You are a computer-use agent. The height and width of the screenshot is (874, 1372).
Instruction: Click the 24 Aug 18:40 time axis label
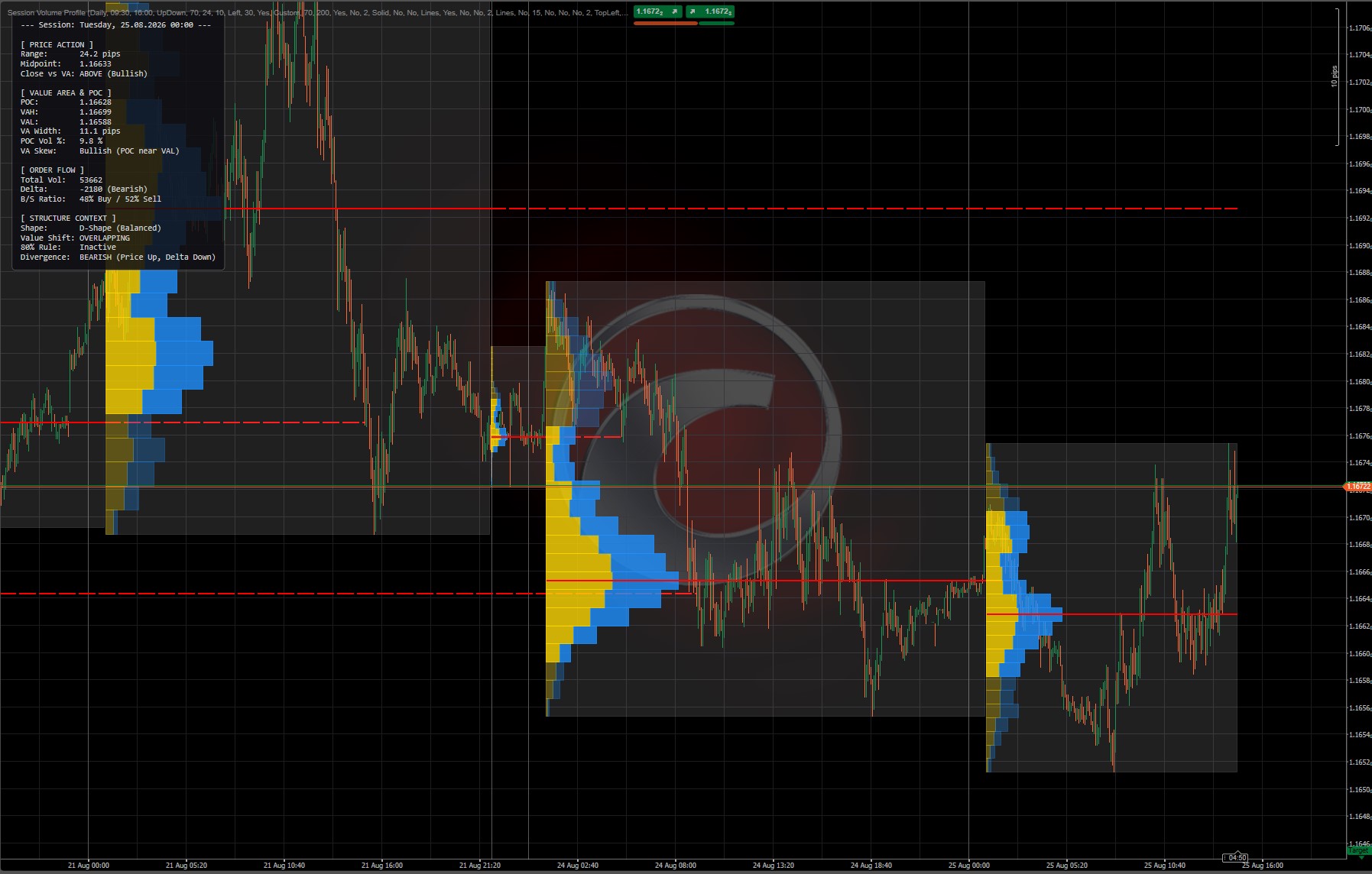click(871, 866)
